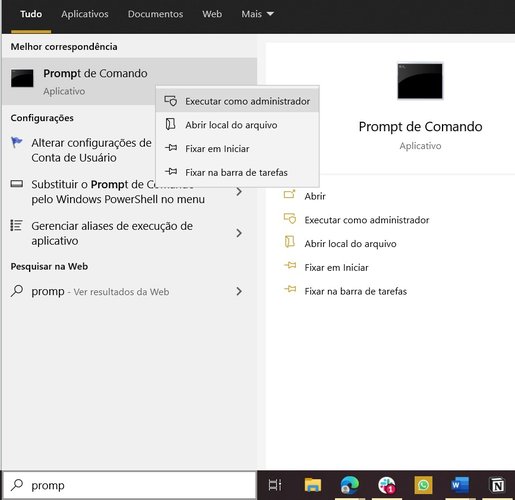Click the search box containing promp
The image size is (515, 500).
129,485
